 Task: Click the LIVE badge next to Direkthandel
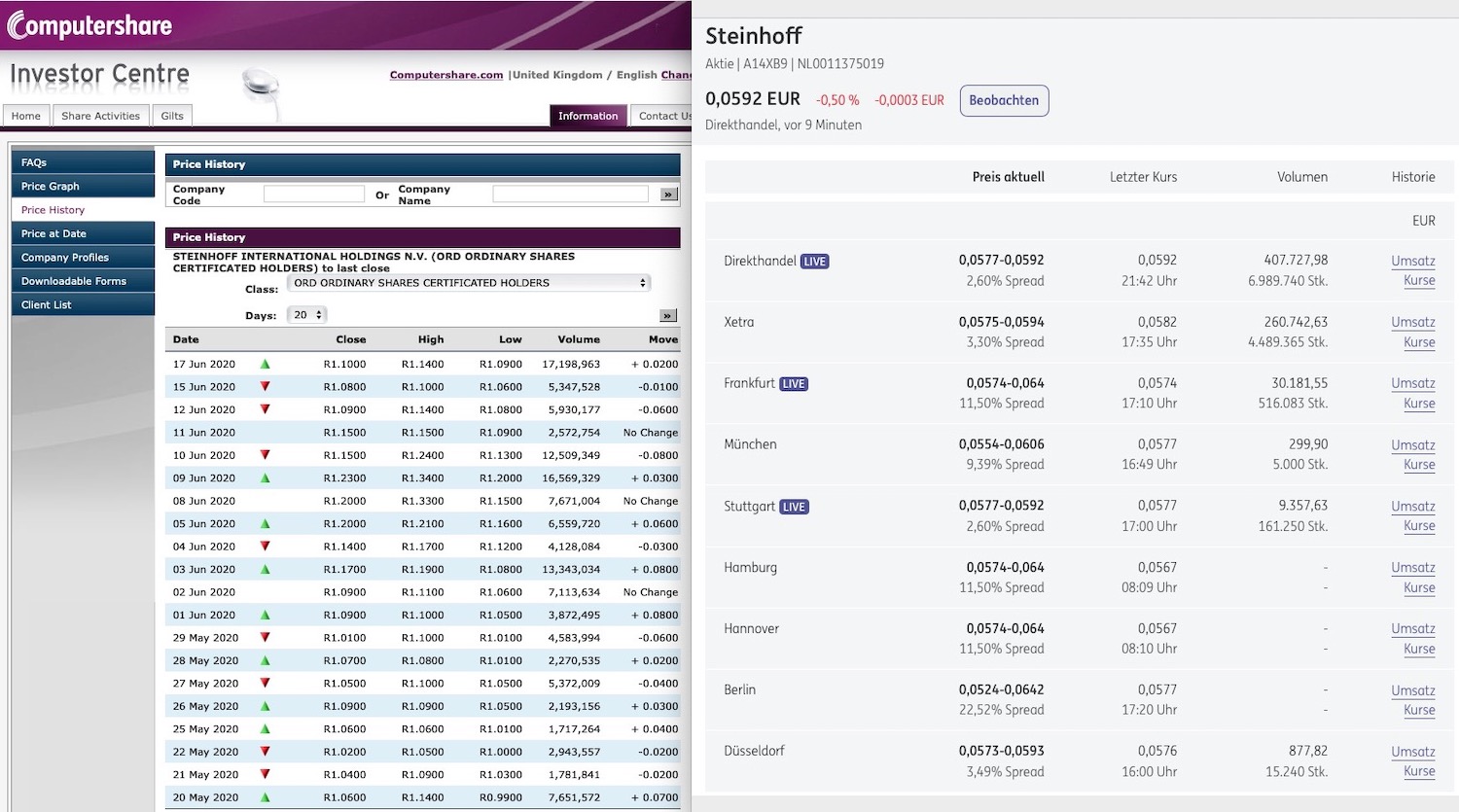click(814, 261)
